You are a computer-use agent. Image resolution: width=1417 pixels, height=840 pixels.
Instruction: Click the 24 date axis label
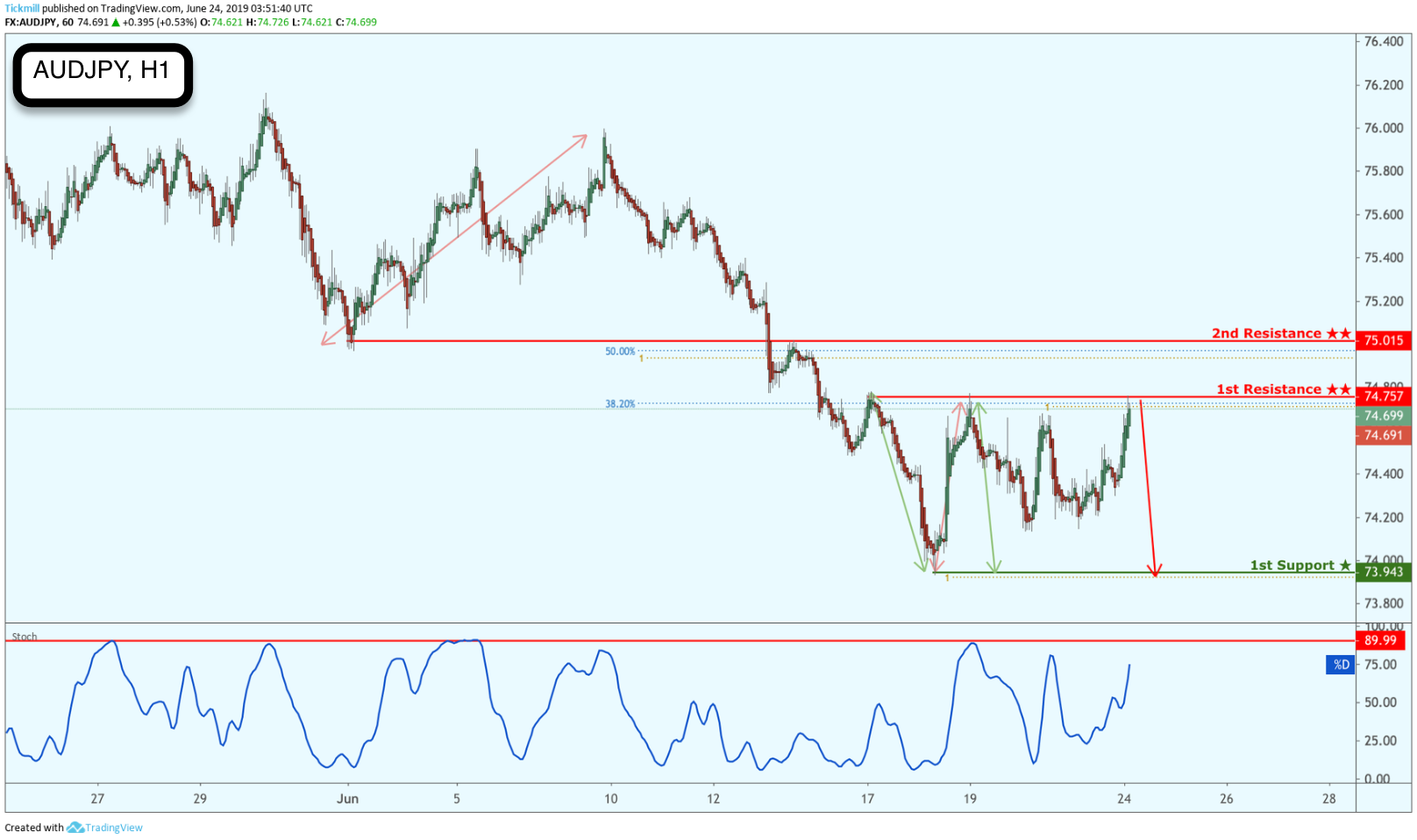[1124, 799]
